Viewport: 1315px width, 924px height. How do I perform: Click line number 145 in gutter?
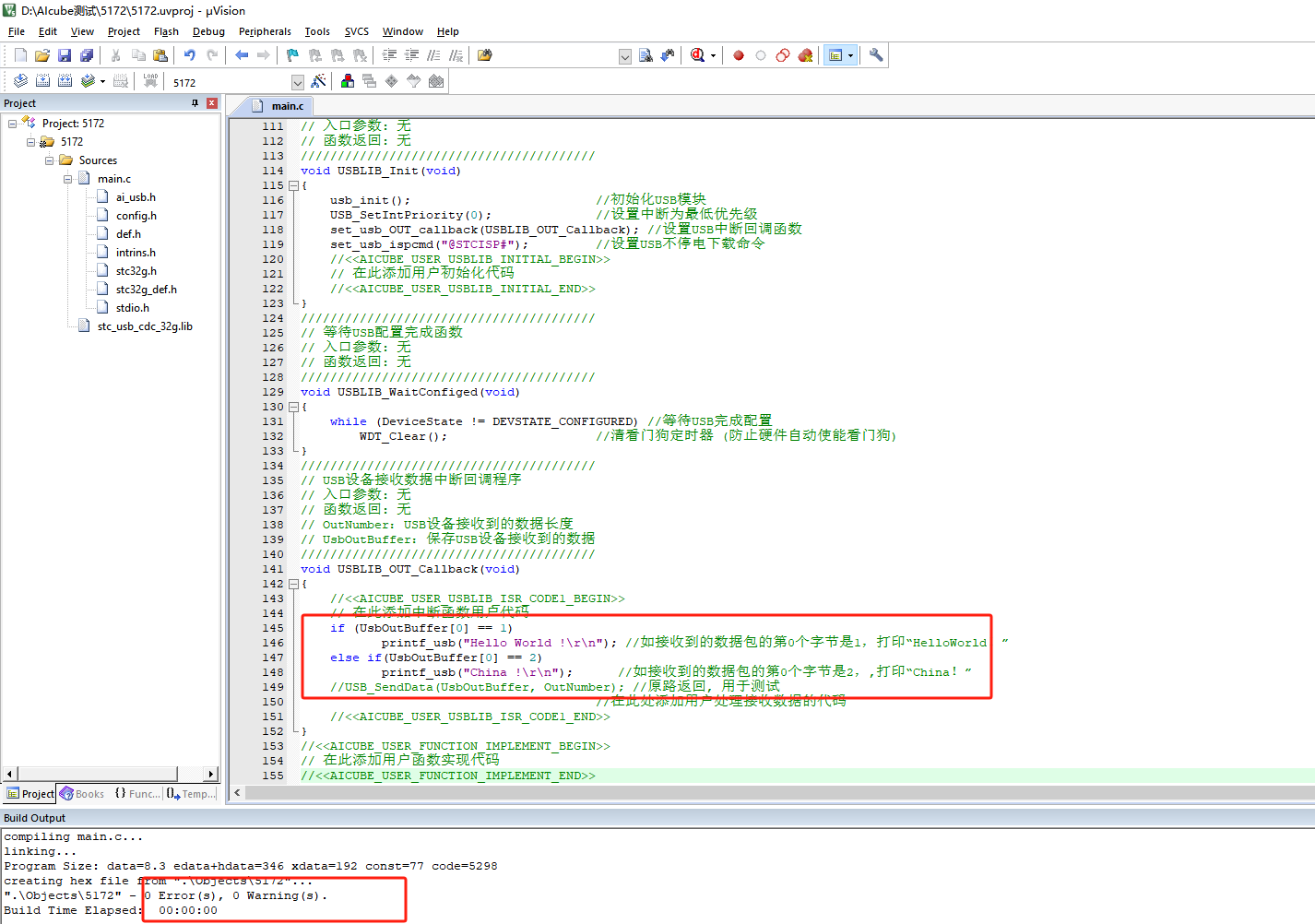coord(273,628)
